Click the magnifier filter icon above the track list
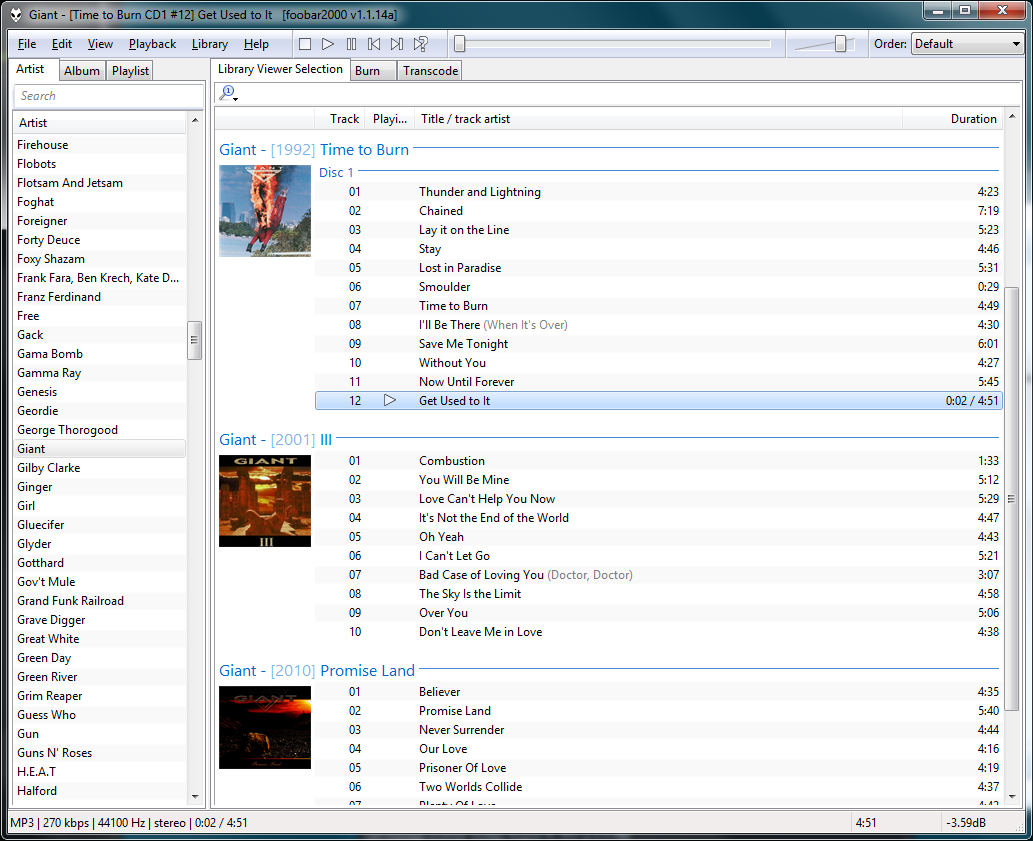 [x=226, y=91]
